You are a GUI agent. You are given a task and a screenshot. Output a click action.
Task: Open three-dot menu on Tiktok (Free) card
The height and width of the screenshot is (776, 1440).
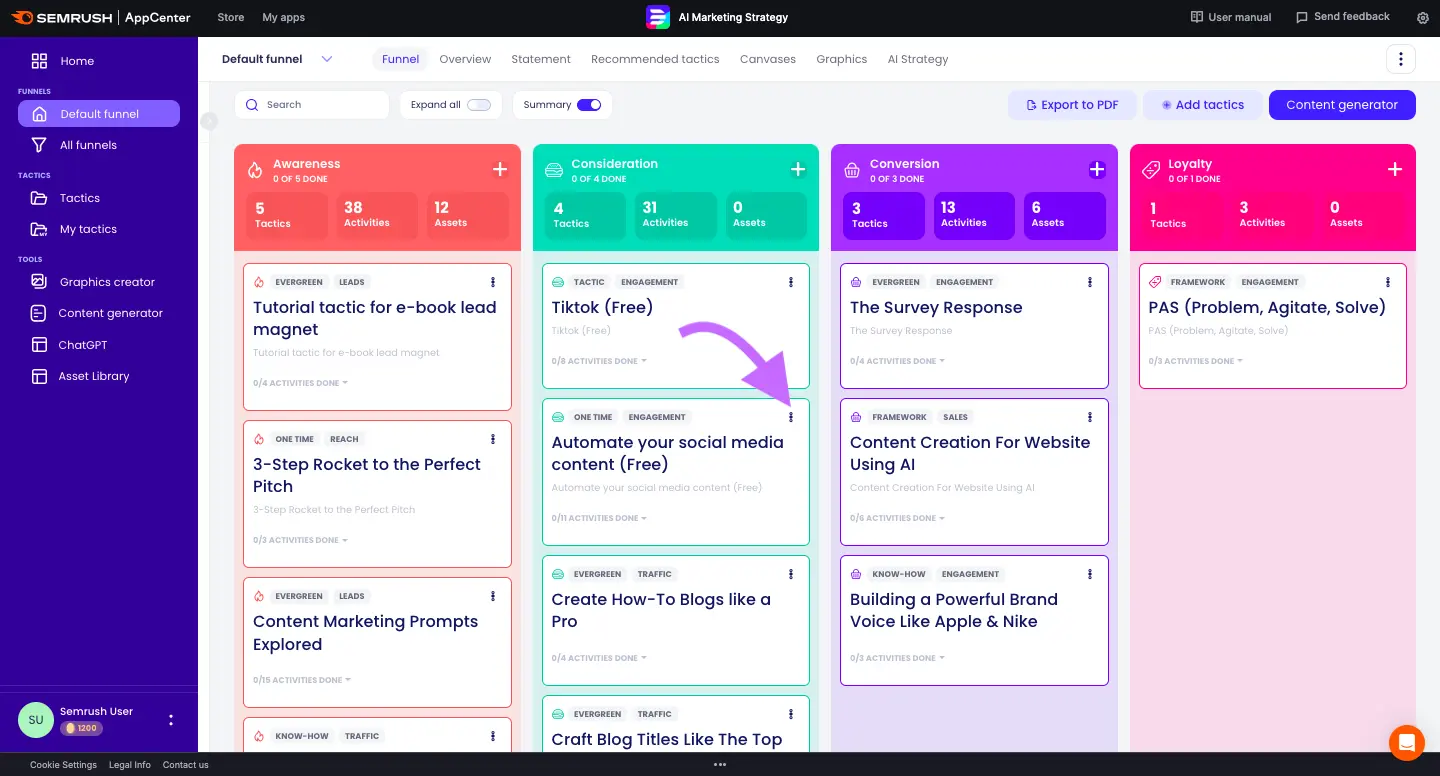pos(791,282)
